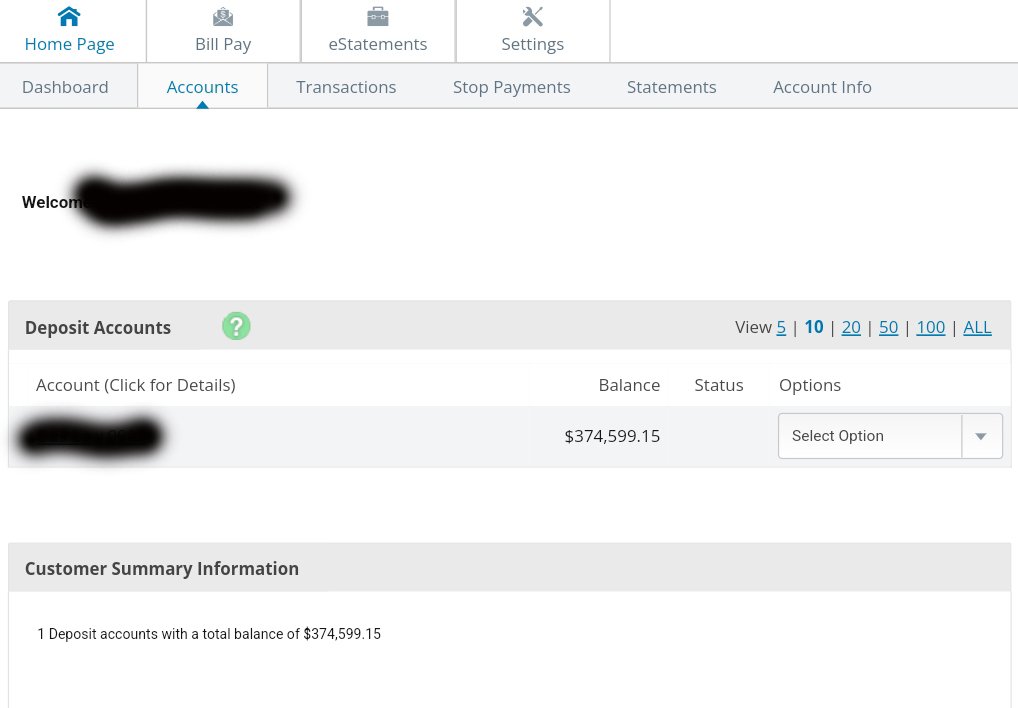View 20 accounts per page

pyautogui.click(x=851, y=327)
